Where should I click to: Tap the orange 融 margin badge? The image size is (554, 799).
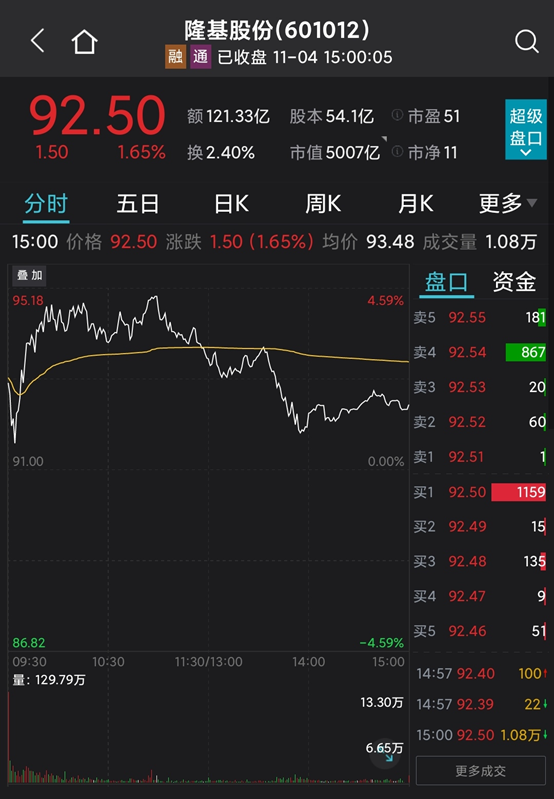coord(175,57)
